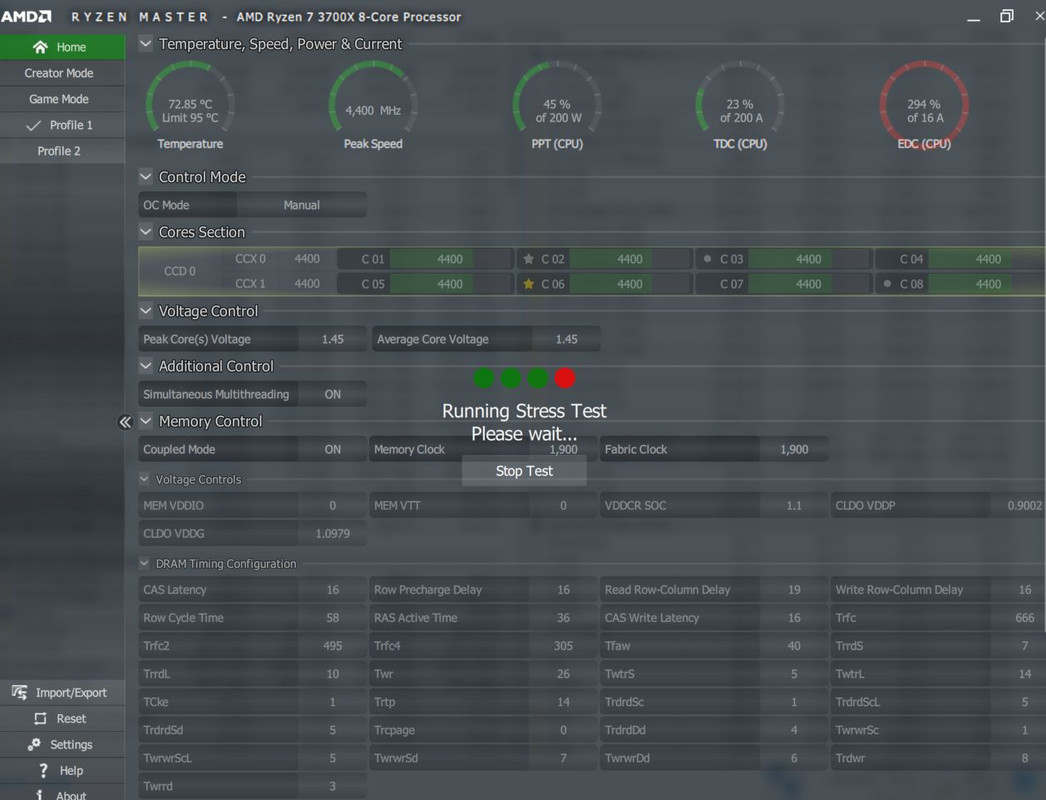Adjust the C 07 core speed bar
The width and height of the screenshot is (1046, 800).
tap(810, 284)
